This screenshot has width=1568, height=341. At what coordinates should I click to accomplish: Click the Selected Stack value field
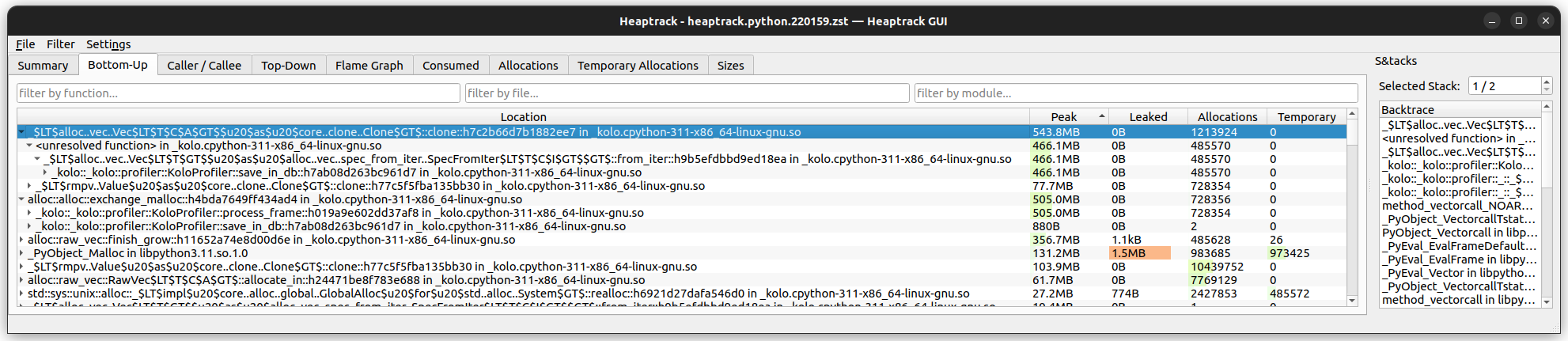[x=1505, y=86]
